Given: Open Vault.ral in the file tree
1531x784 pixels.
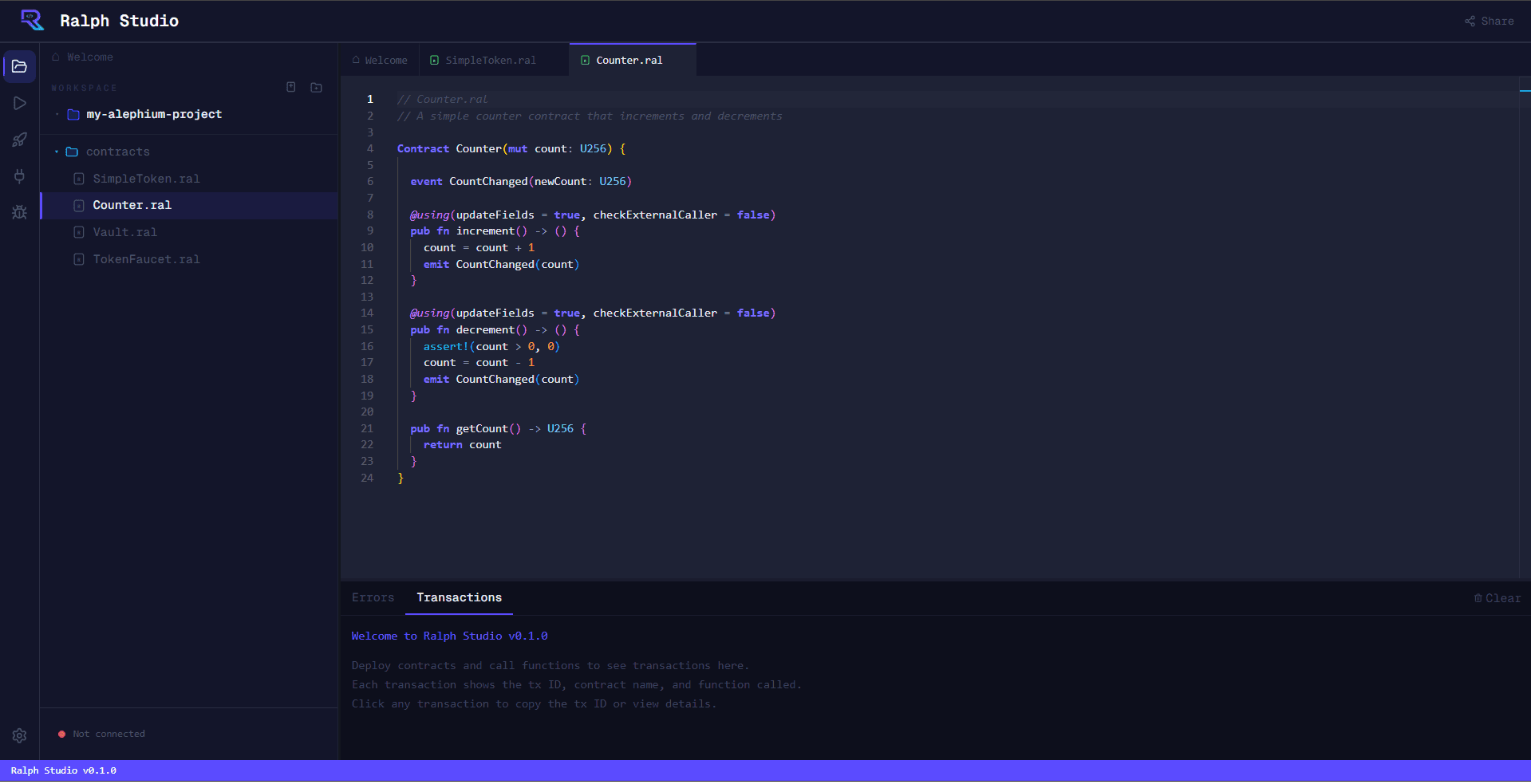Looking at the screenshot, I should tap(124, 232).
